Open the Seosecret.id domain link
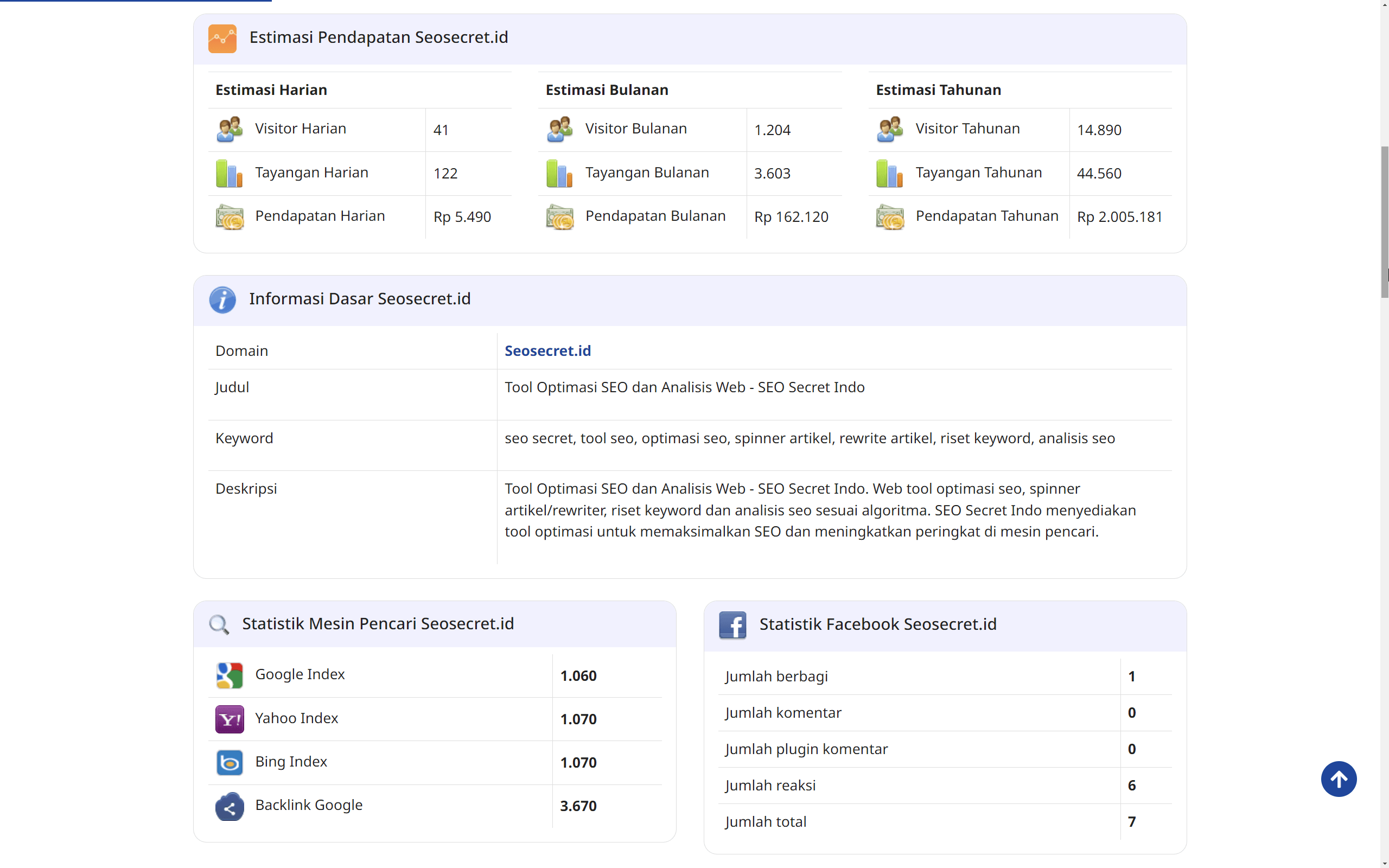Image resolution: width=1389 pixels, height=868 pixels. point(547,351)
